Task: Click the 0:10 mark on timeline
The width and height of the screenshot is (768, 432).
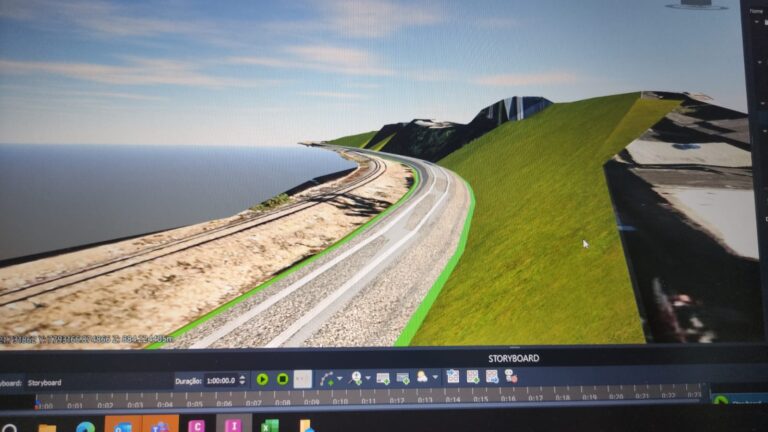Action: click(342, 400)
